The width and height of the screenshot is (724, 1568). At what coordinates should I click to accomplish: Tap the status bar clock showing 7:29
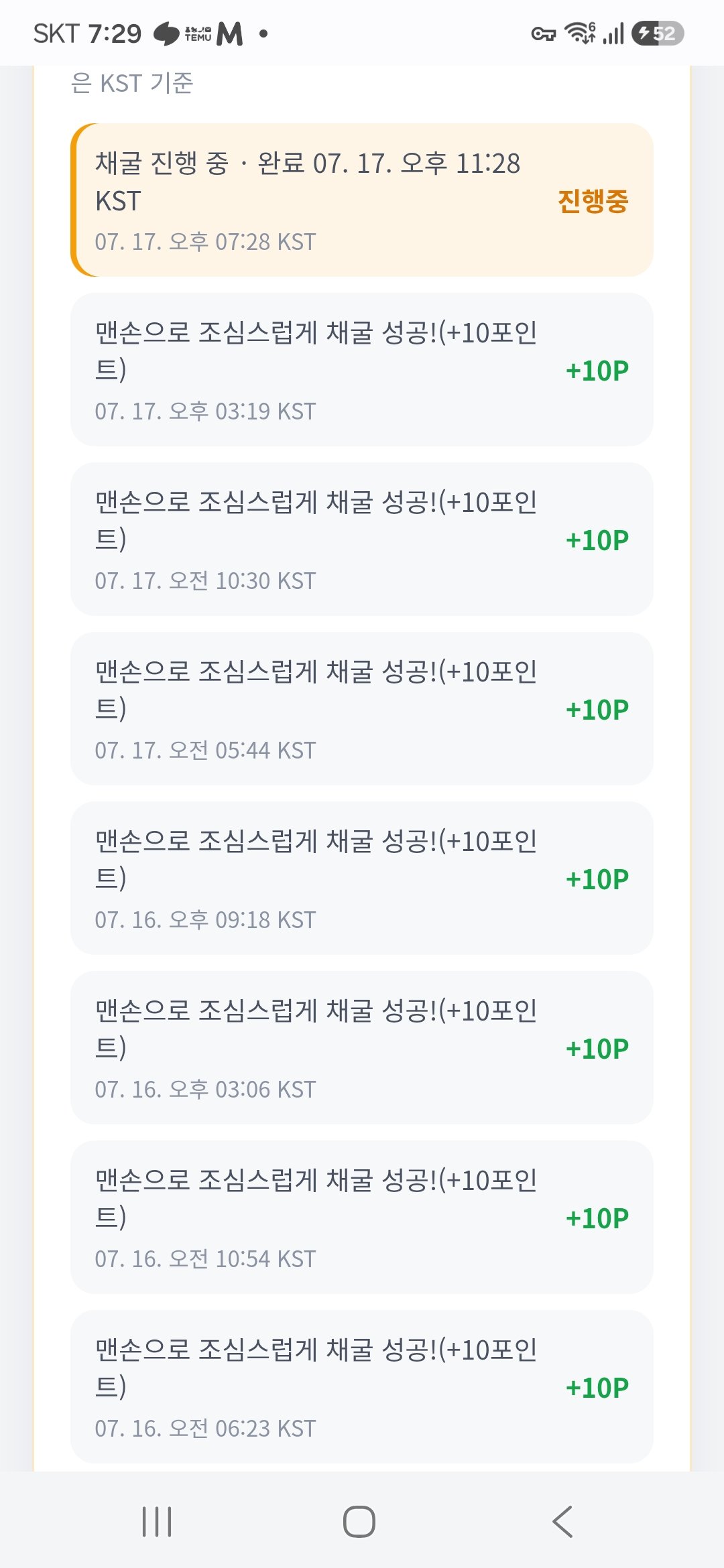115,34
